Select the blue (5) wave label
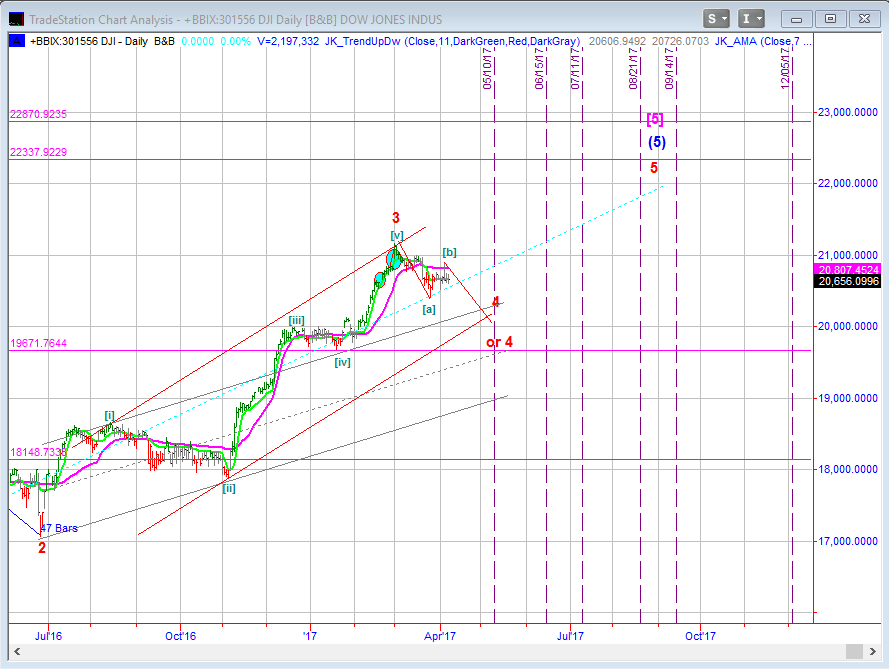 657,142
